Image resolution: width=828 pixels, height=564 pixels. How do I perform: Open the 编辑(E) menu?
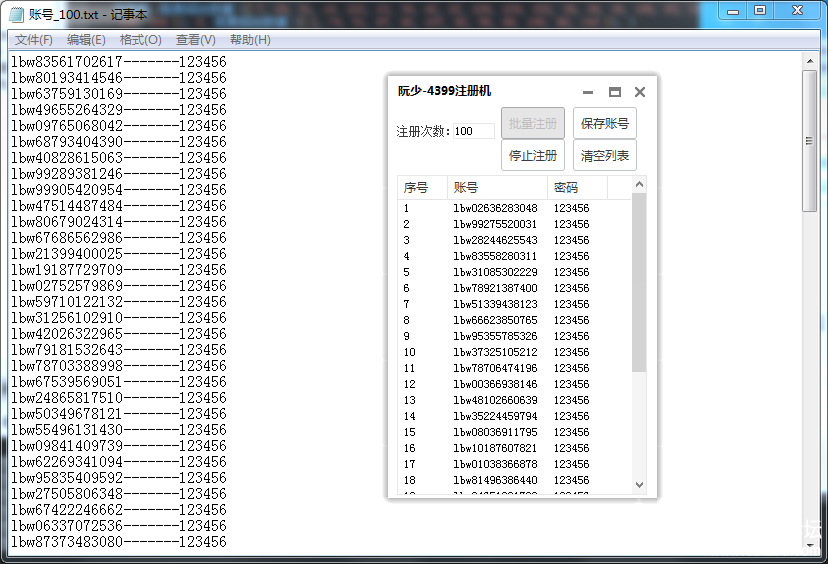point(86,40)
